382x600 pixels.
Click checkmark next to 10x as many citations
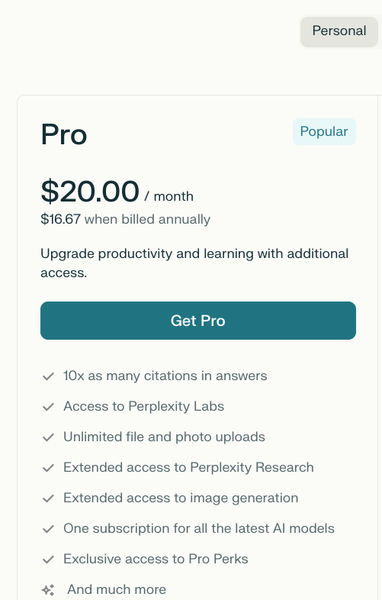(48, 376)
